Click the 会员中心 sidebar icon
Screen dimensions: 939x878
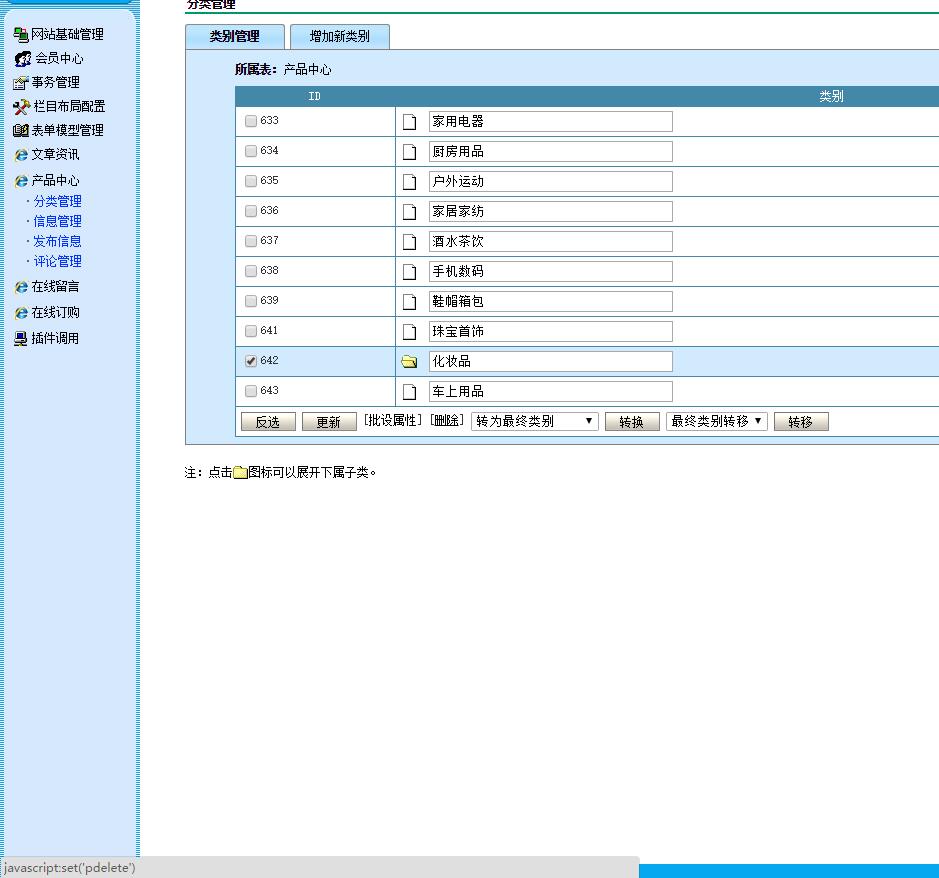click(23, 59)
